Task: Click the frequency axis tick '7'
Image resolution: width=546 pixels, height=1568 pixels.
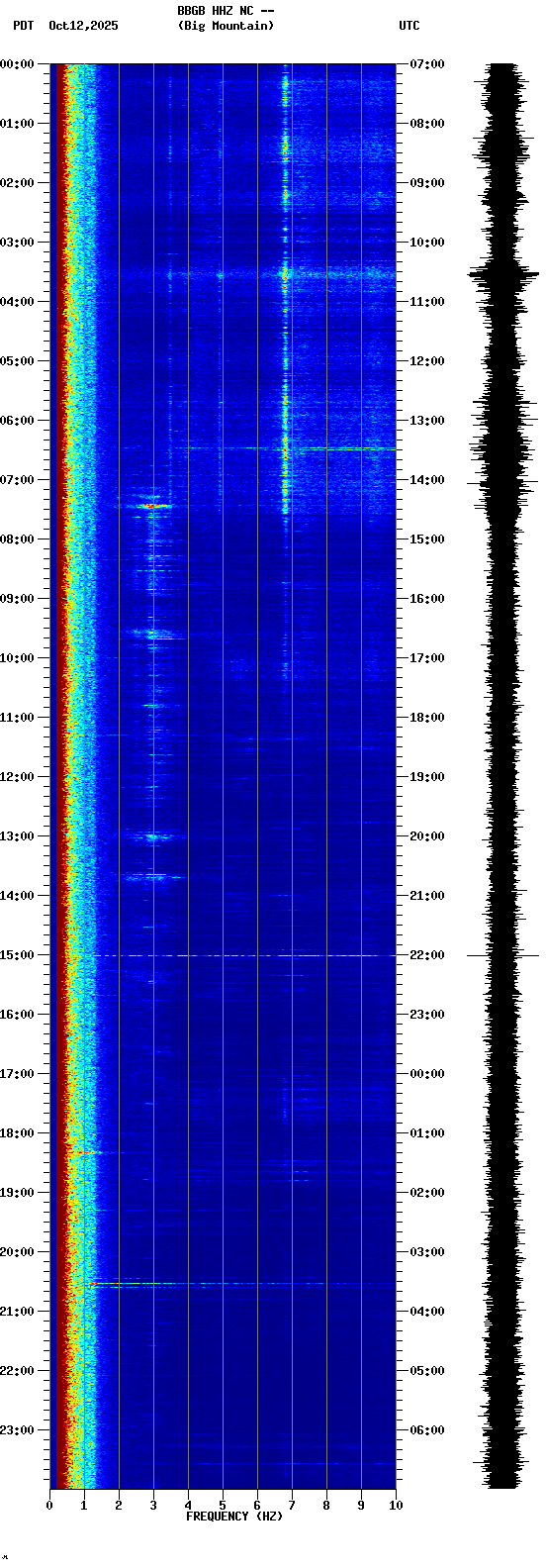Action: click(292, 1506)
